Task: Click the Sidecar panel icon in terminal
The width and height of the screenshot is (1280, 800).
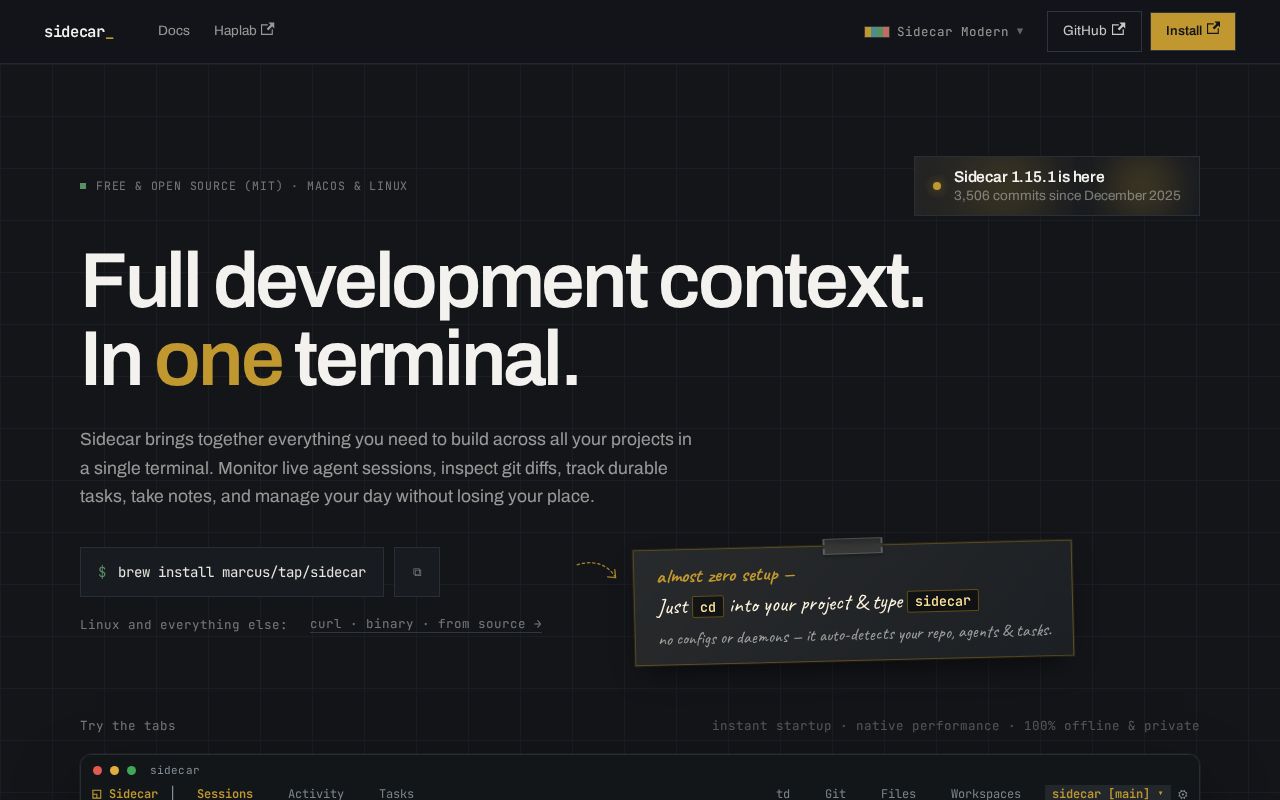Action: click(97, 794)
